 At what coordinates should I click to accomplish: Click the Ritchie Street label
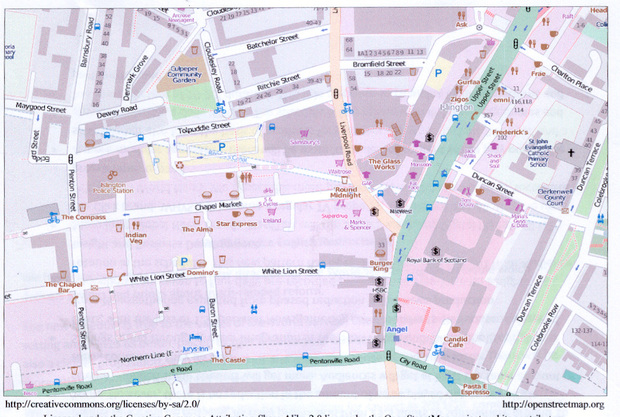coord(278,82)
